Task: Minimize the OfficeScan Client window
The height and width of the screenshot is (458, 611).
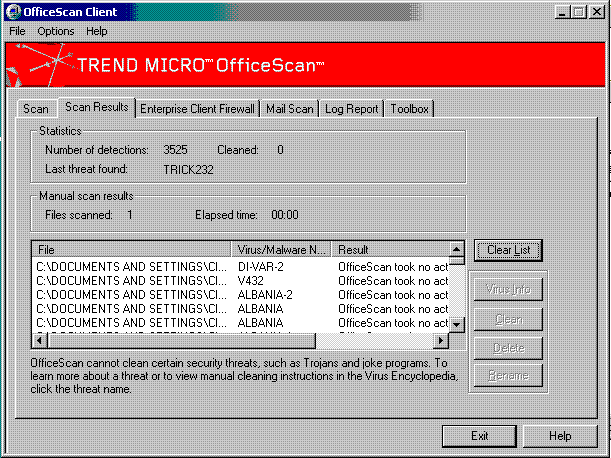Action: tap(562, 12)
